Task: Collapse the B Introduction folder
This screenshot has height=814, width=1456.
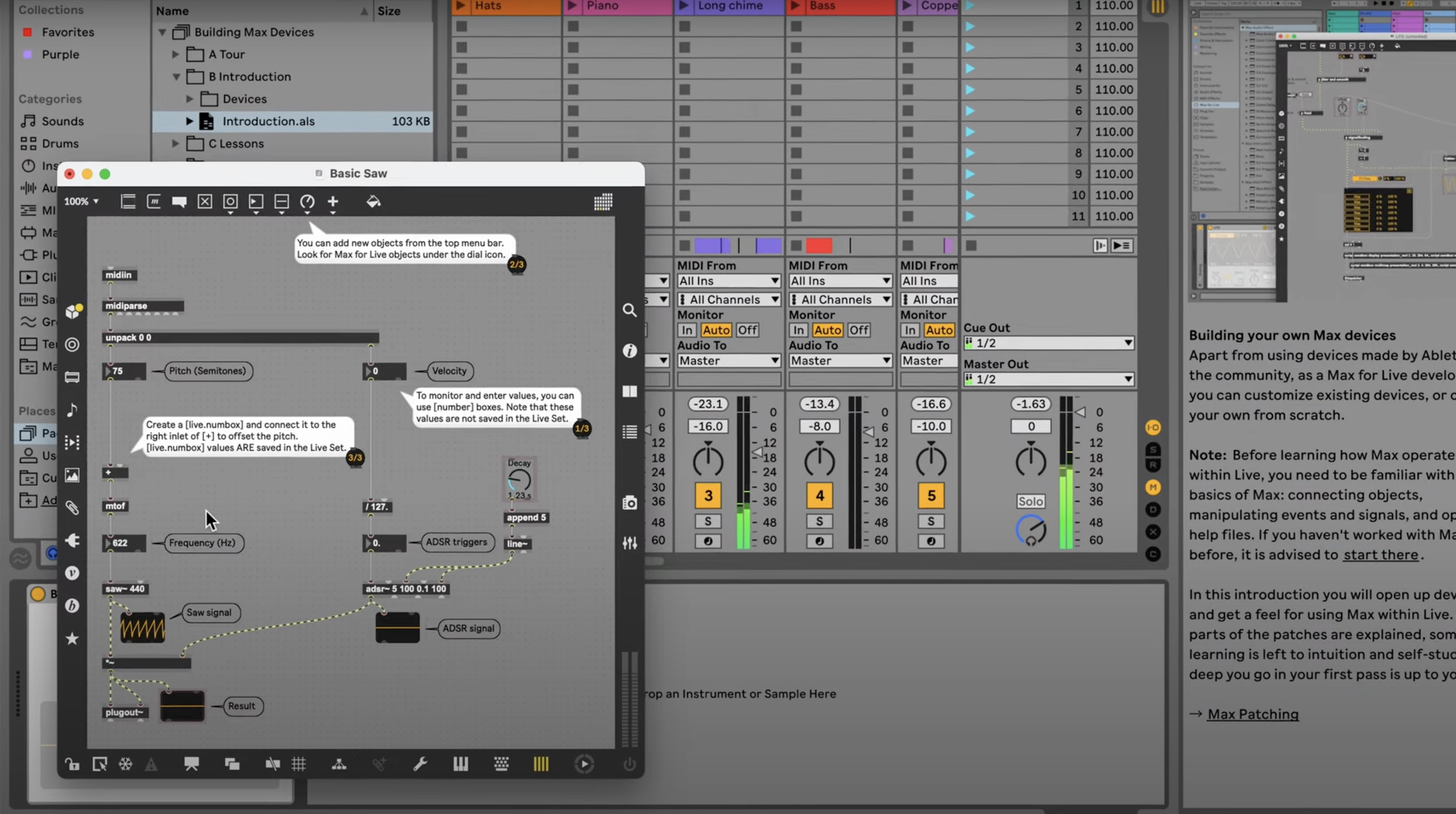Action: click(176, 77)
